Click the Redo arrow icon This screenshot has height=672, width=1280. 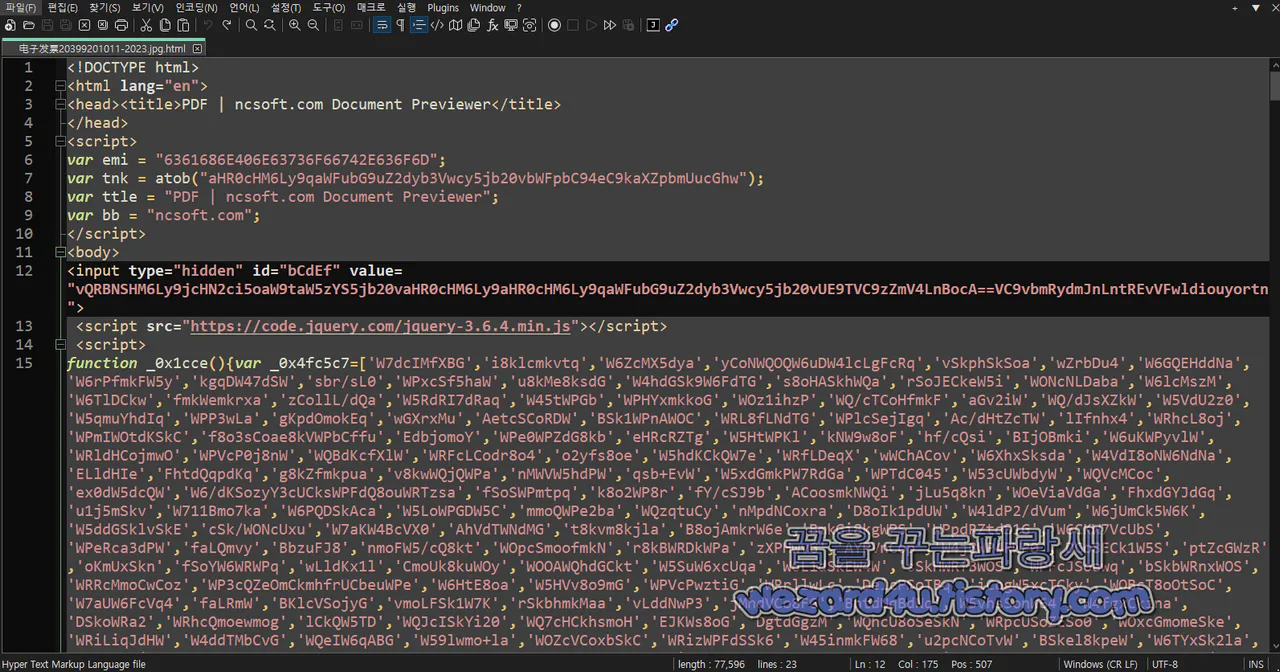[x=227, y=25]
